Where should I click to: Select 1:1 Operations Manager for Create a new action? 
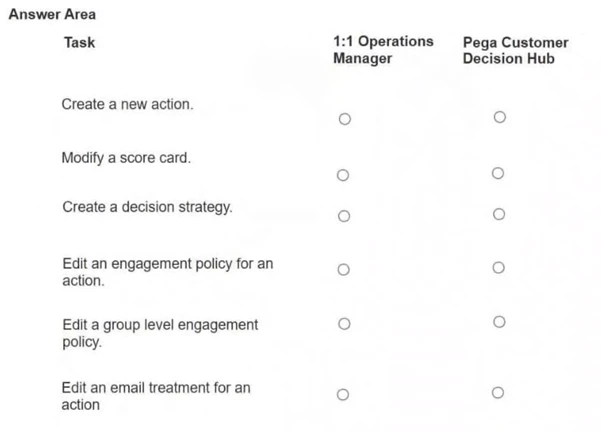[345, 119]
